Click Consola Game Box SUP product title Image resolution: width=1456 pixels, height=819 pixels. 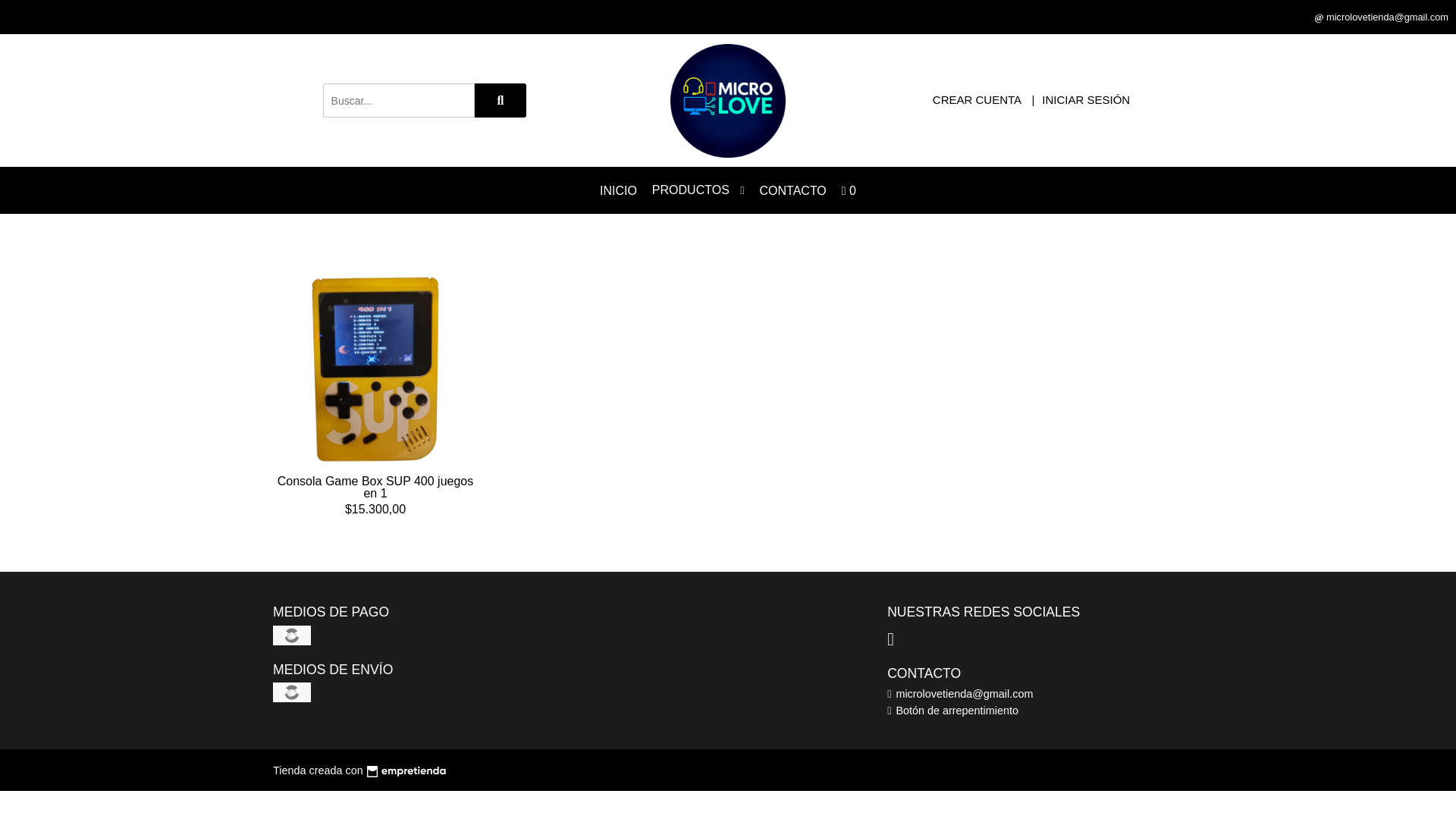point(375,487)
